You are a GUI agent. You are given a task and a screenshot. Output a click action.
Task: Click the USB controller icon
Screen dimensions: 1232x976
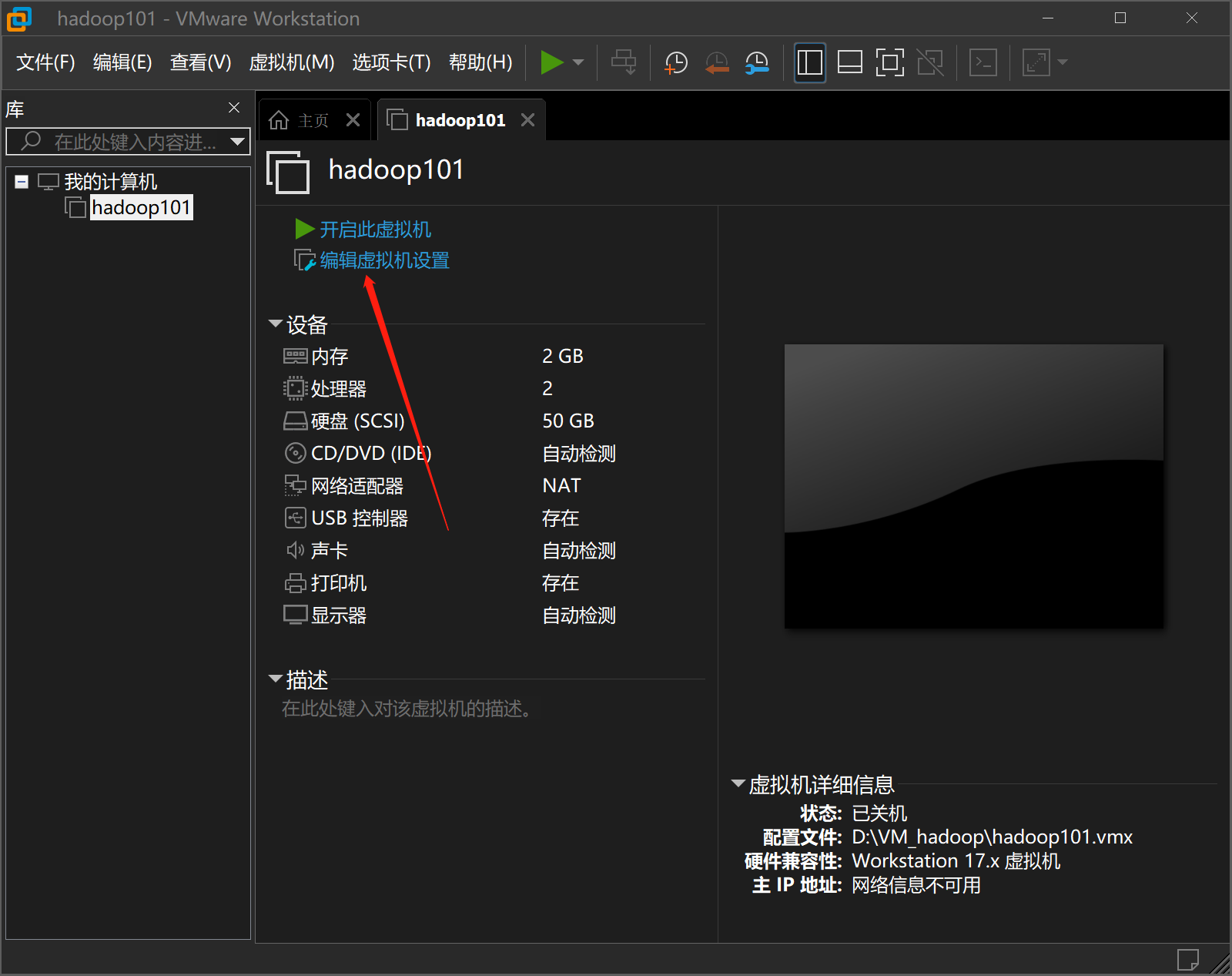pos(296,518)
